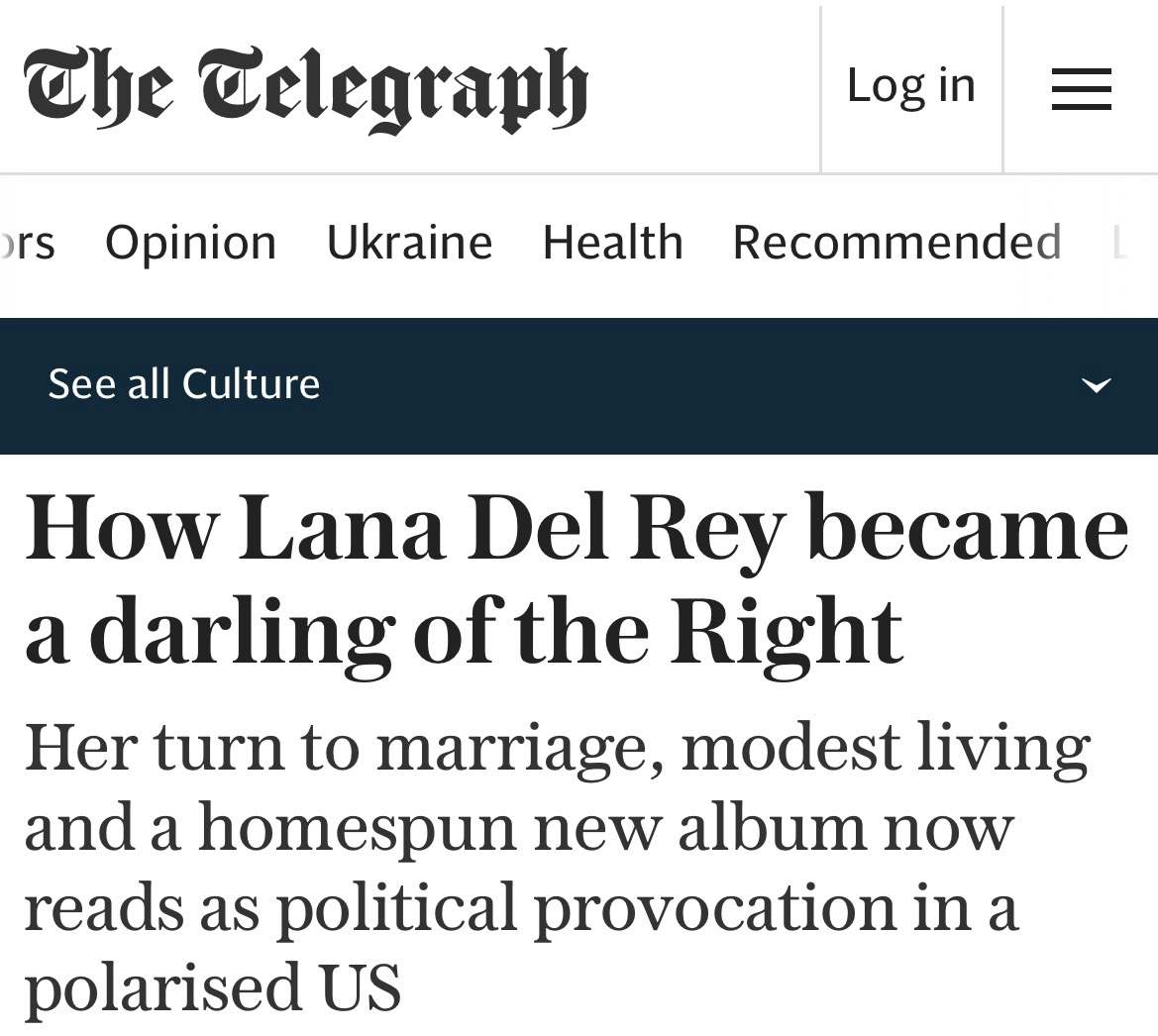Select the cut-off tab left of Opinion
This screenshot has width=1158, height=1036.
coord(28,243)
